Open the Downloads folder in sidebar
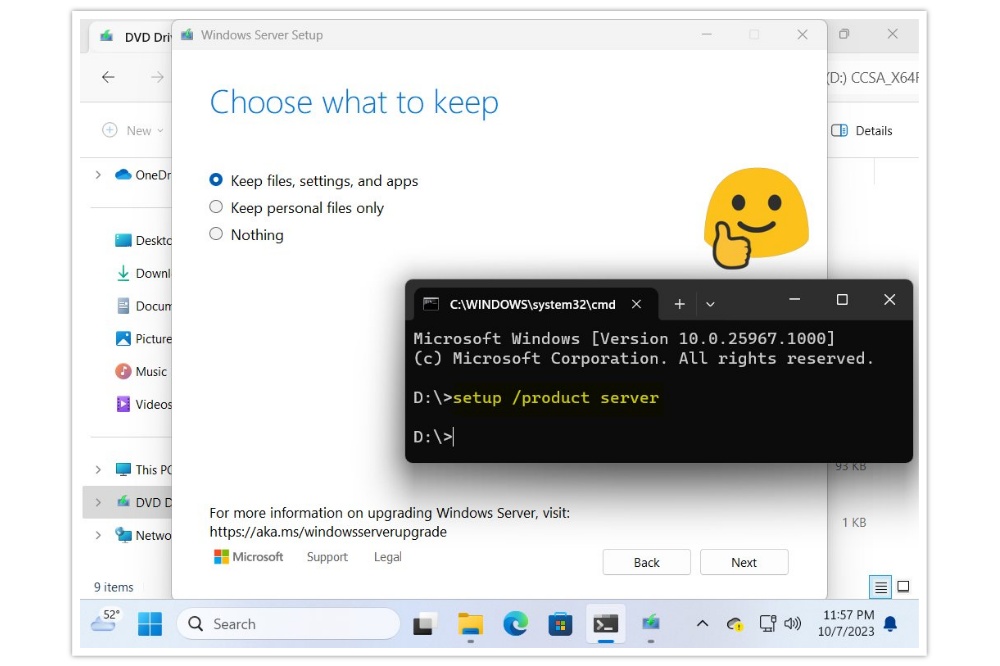The height and width of the screenshot is (666, 1000). click(x=143, y=273)
